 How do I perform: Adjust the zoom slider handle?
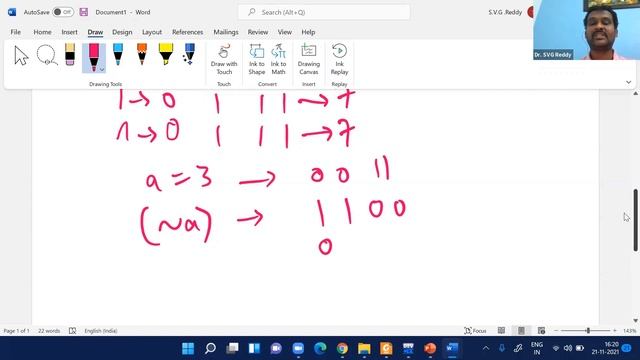point(588,331)
